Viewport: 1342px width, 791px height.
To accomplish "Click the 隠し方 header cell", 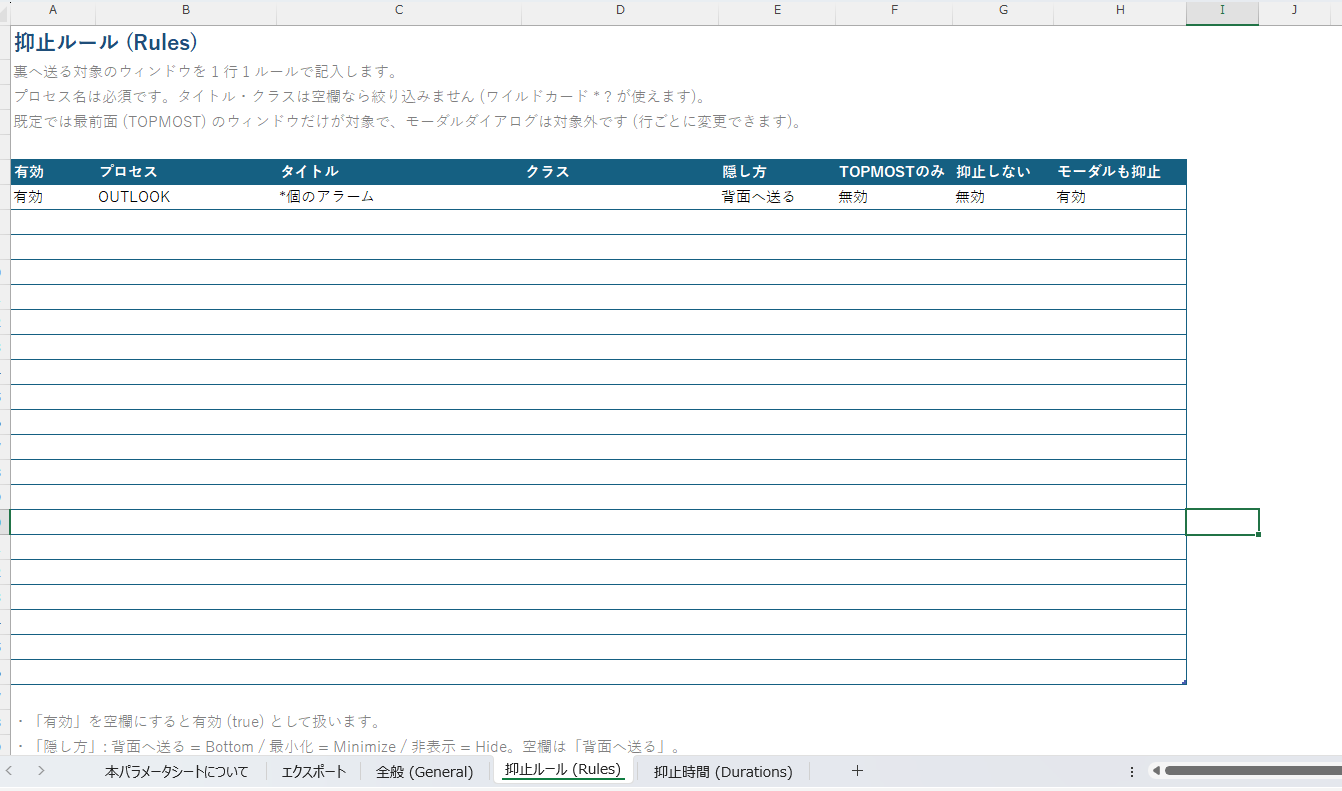I will 777,172.
